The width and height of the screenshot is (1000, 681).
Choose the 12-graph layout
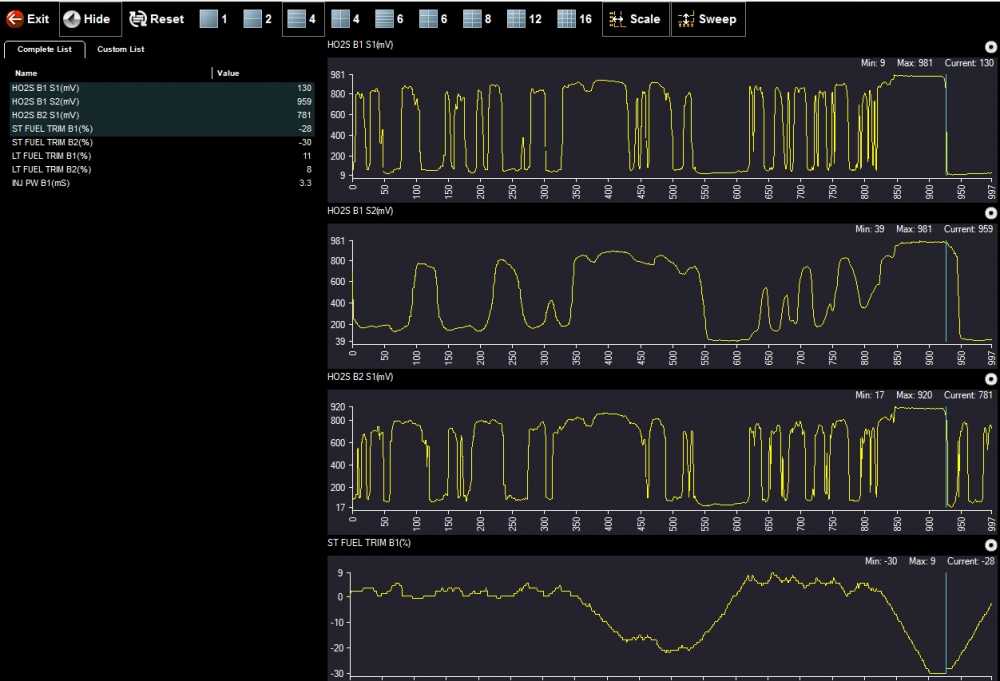pos(524,19)
